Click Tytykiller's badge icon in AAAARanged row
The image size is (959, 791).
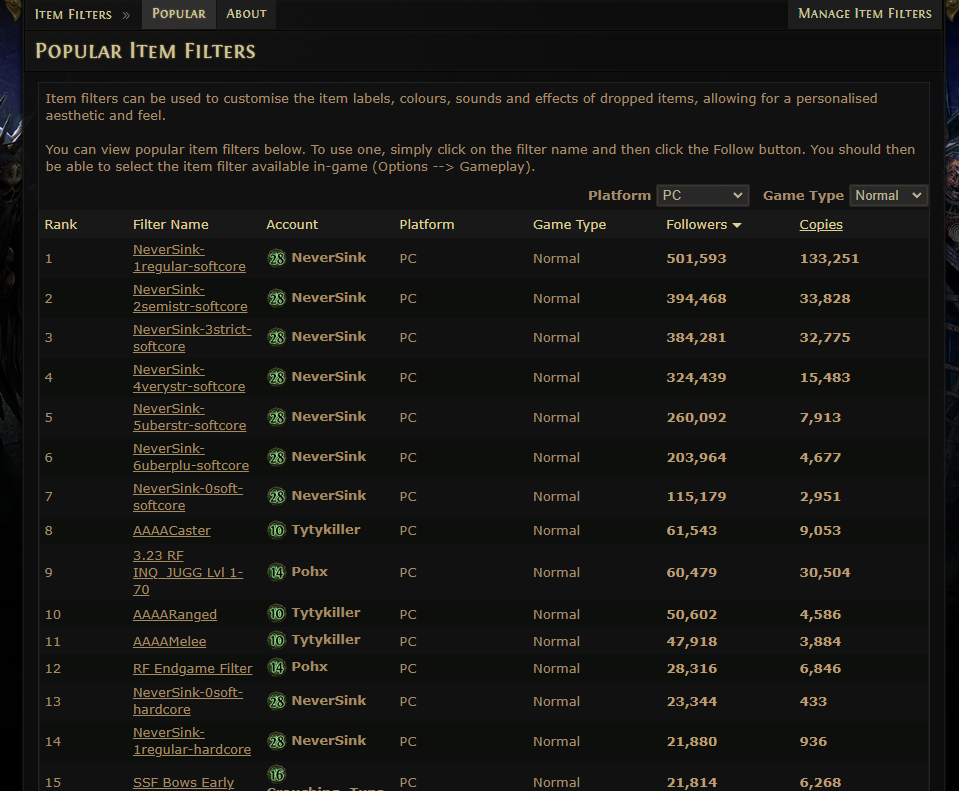pos(277,613)
